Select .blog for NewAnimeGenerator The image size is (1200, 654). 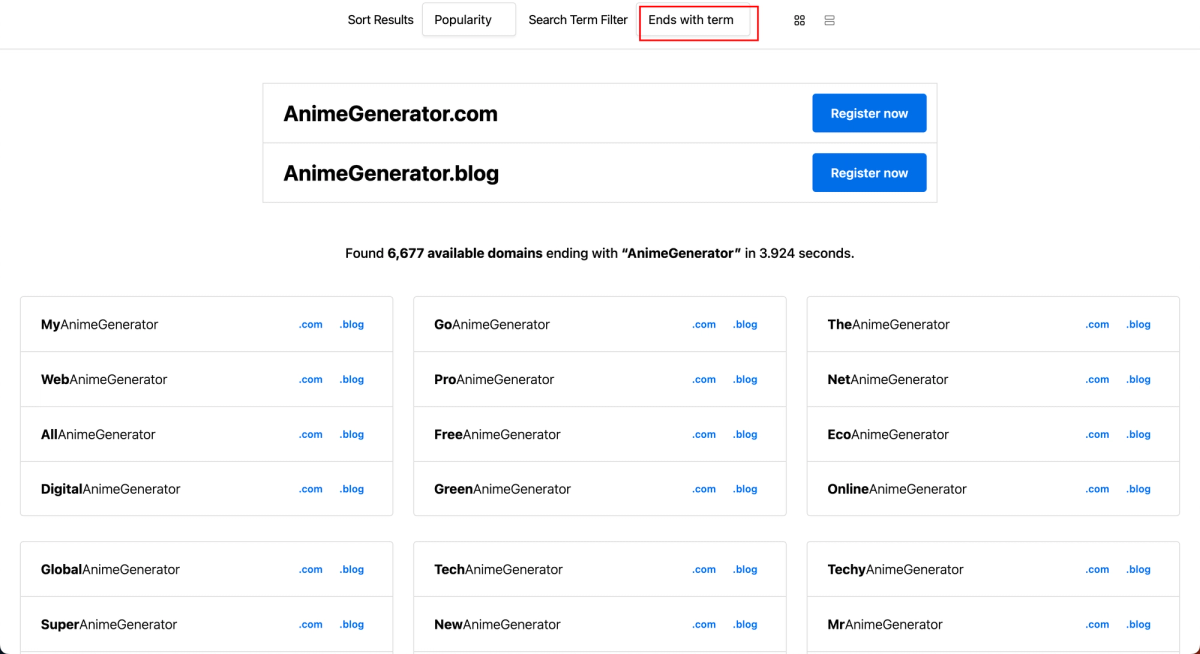point(745,625)
